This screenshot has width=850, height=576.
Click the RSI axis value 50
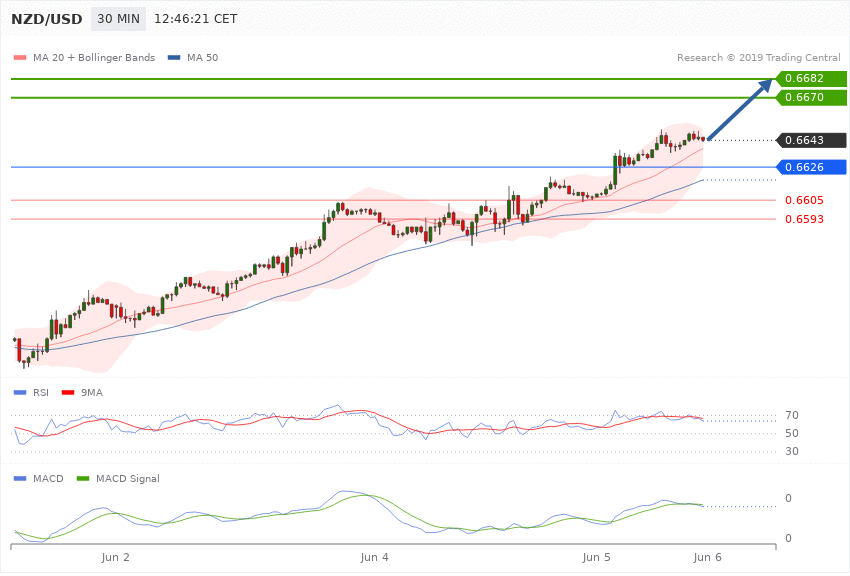pyautogui.click(x=791, y=433)
